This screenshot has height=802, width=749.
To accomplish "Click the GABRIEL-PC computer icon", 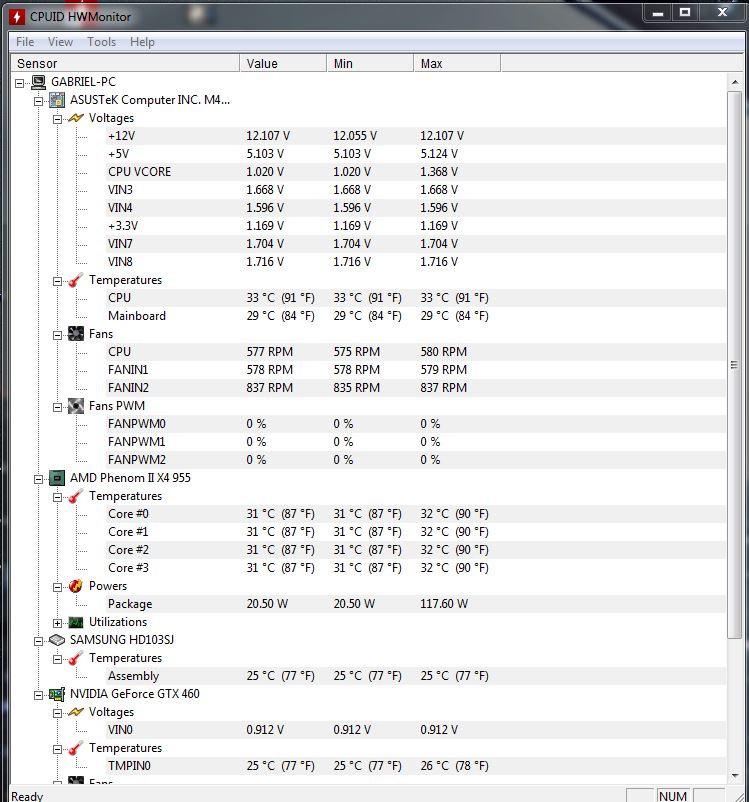I will [38, 82].
